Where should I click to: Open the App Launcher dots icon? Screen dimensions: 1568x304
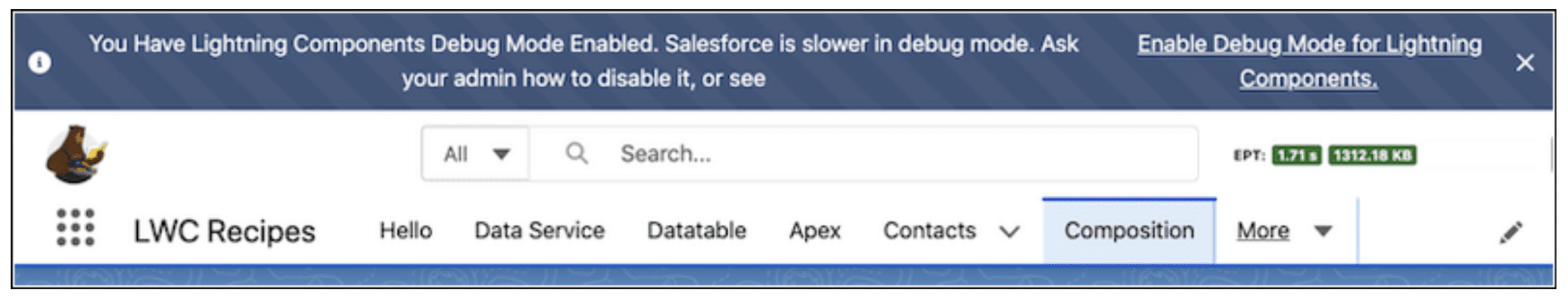(75, 228)
